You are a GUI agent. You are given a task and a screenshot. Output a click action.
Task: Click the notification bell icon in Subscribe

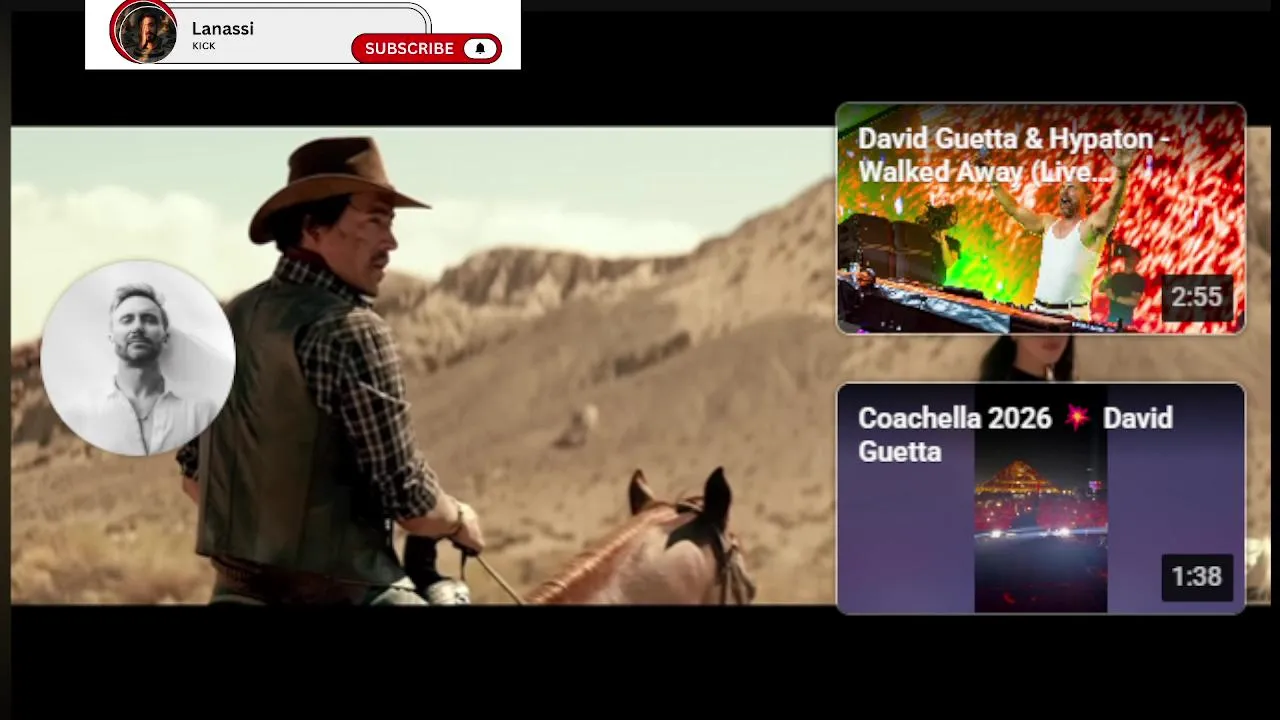(480, 48)
